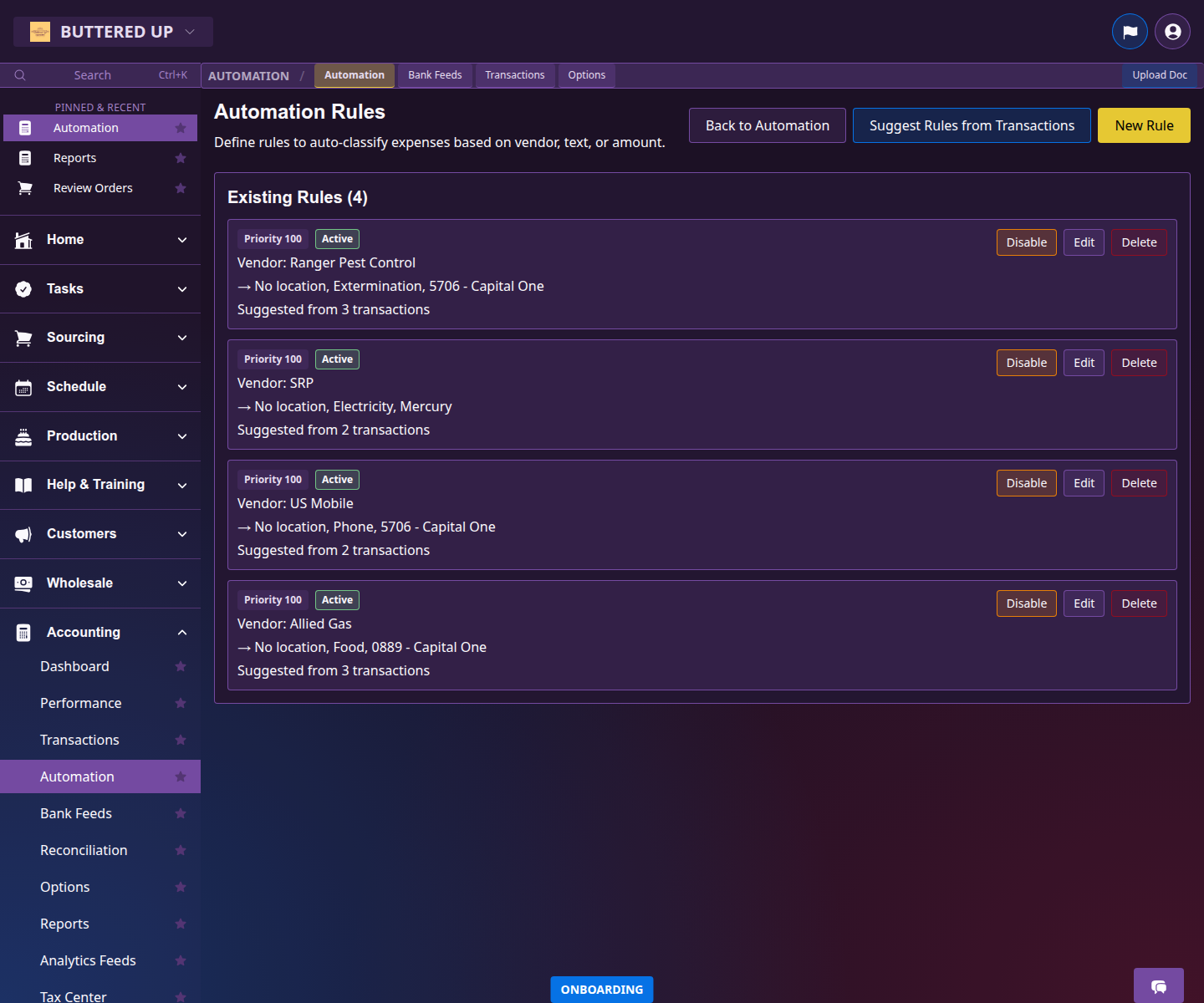
Task: Open the user profile icon
Action: tap(1172, 32)
